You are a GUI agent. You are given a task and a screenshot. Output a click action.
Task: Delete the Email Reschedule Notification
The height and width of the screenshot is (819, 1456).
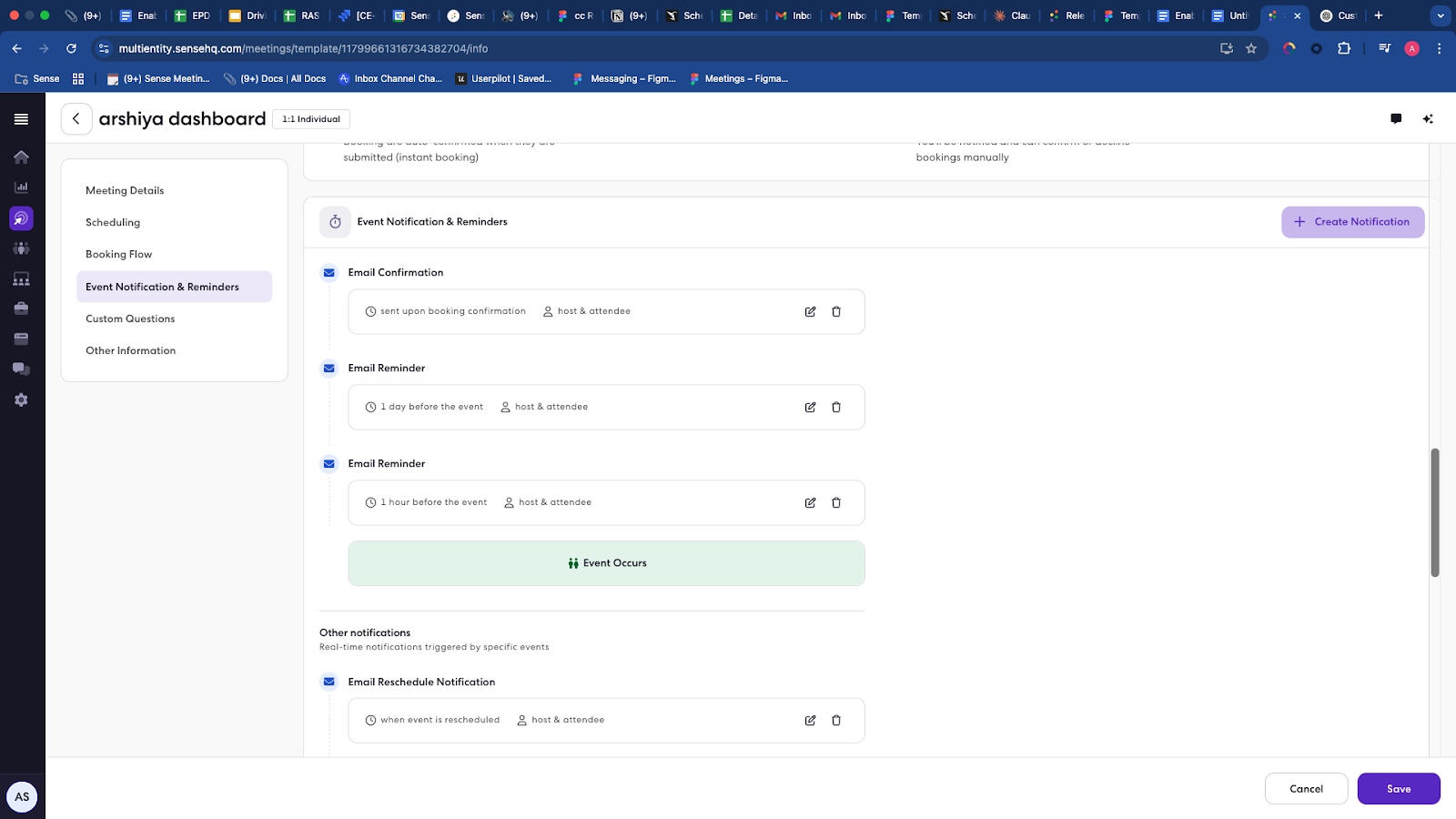(x=836, y=720)
